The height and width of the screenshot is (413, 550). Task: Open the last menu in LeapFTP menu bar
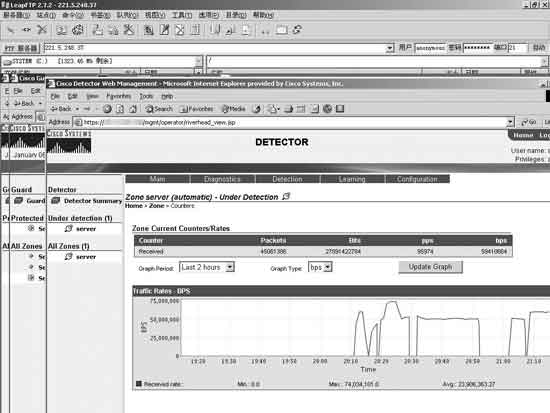(x=263, y=15)
